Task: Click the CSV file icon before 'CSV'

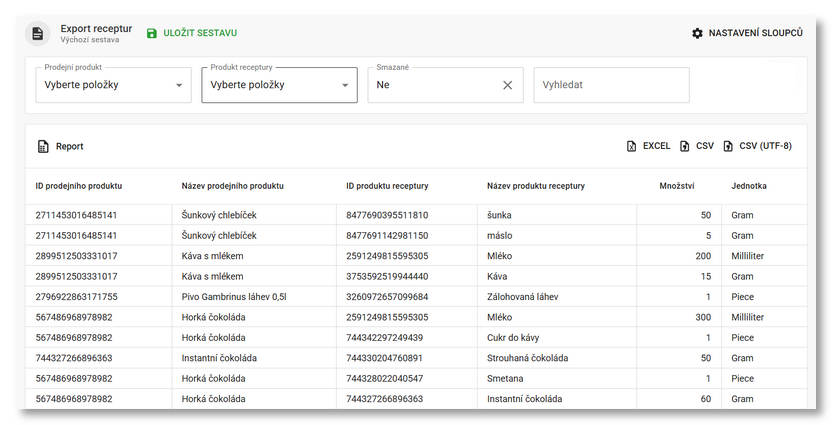Action: click(684, 146)
